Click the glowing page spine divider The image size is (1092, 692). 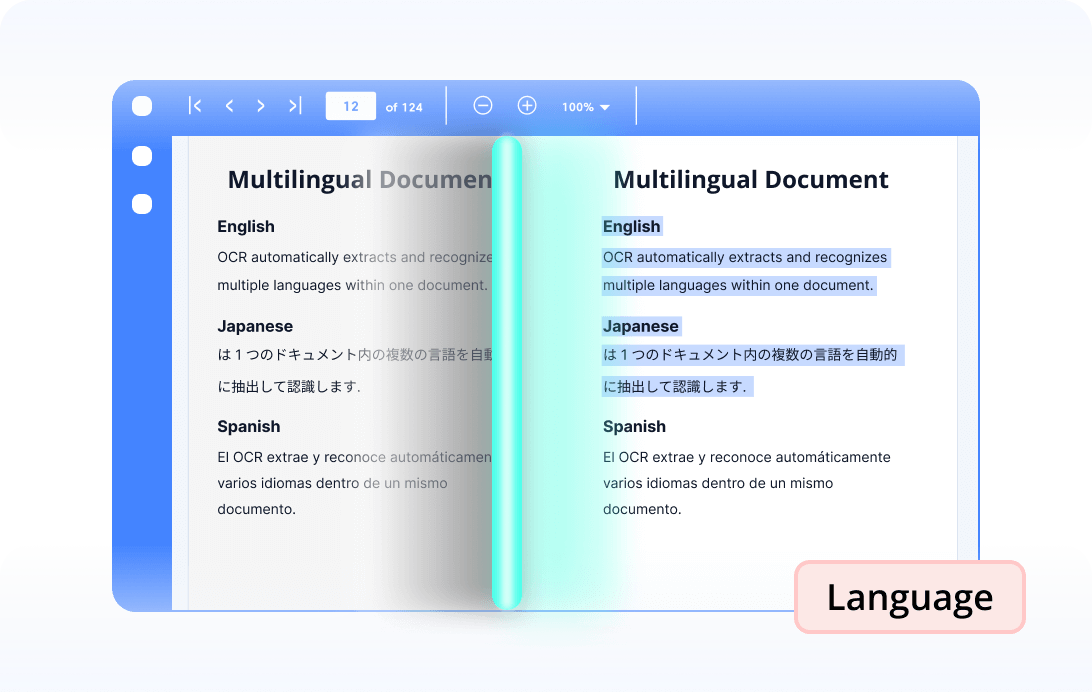point(506,375)
